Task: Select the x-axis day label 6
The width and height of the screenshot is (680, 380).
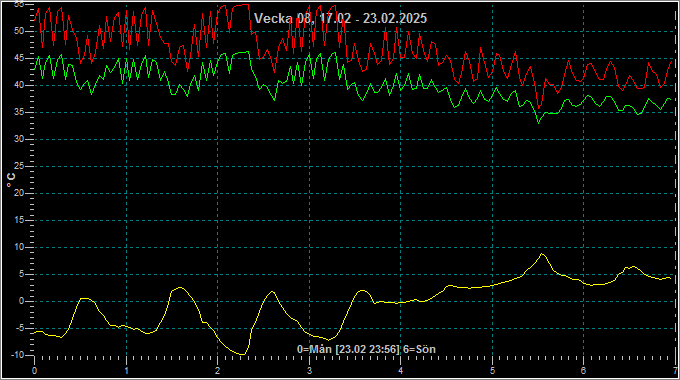Action: (x=584, y=371)
